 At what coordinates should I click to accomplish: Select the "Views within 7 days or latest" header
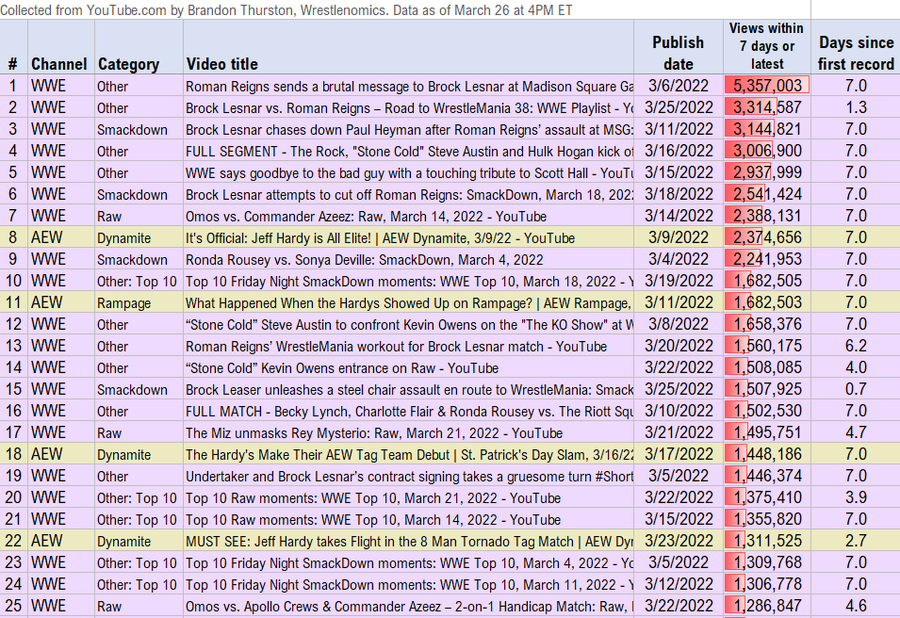(x=766, y=46)
